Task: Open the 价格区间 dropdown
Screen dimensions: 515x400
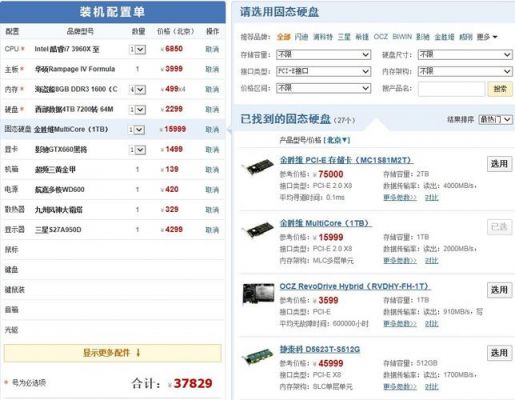Action: click(x=323, y=88)
